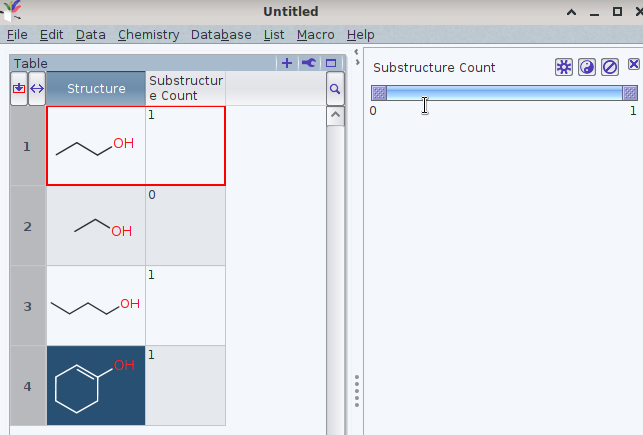
Task: Click the red download-arrow icon in table corner
Action: 19,89
